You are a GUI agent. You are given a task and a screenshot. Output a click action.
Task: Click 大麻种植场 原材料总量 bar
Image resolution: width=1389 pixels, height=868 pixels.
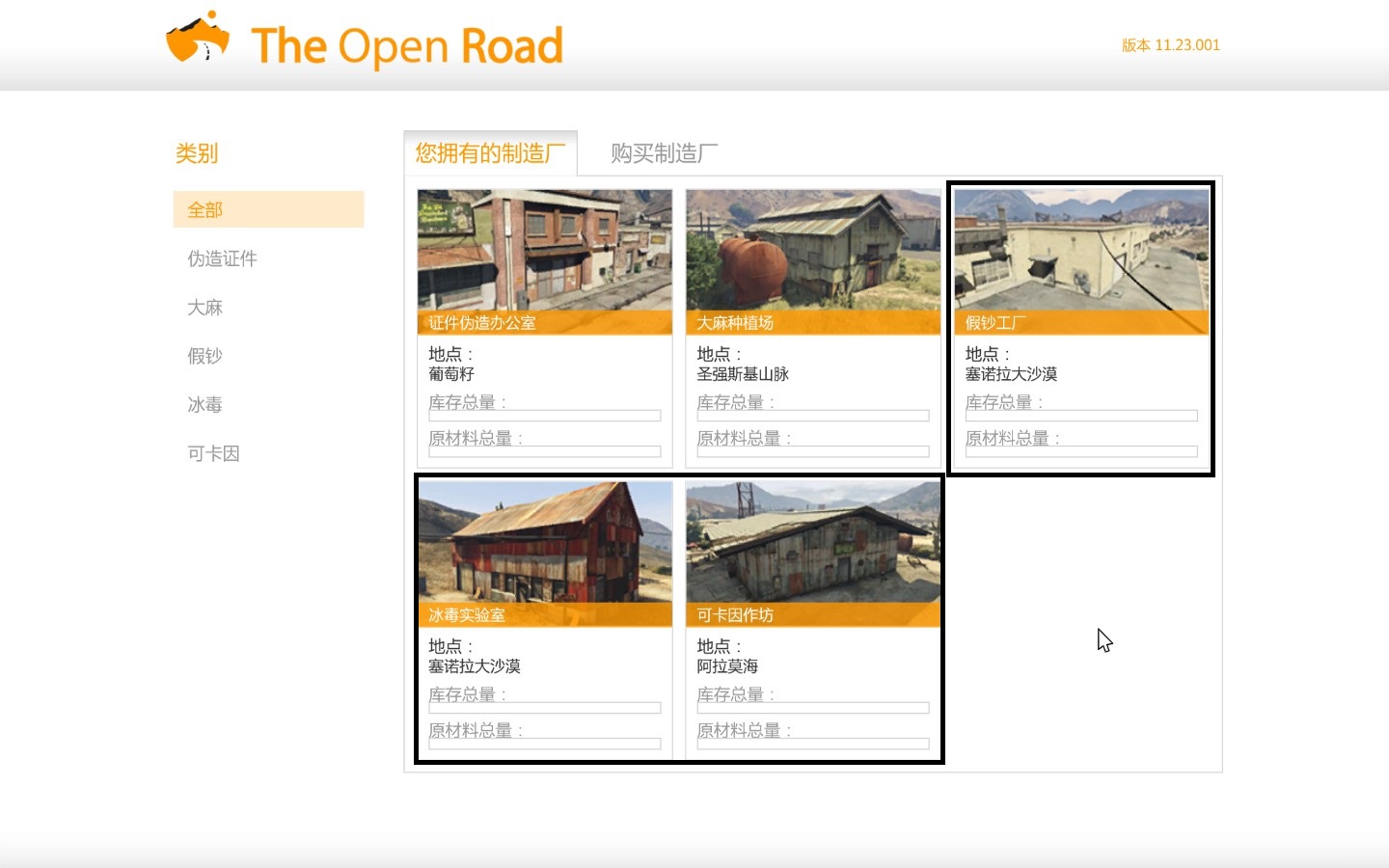(813, 451)
